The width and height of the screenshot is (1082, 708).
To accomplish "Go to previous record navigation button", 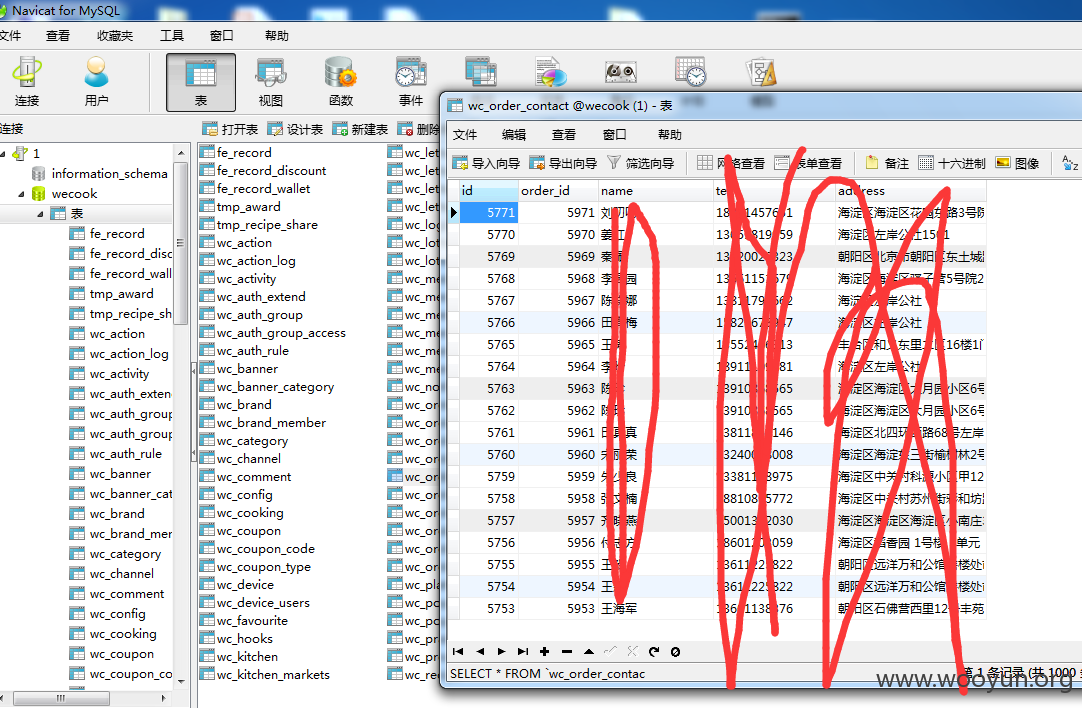I will (x=480, y=651).
